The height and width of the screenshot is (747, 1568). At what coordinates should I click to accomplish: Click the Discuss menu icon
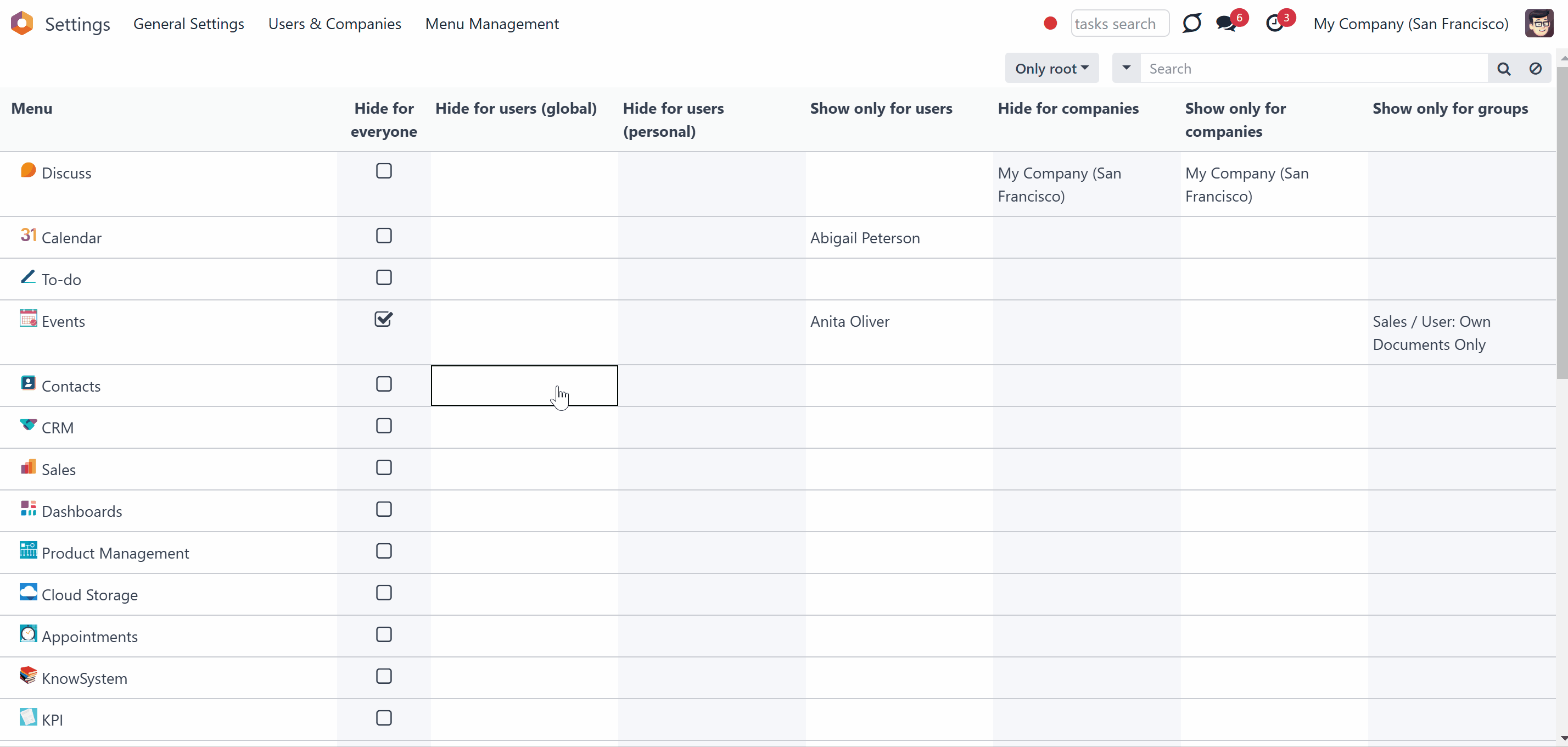pyautogui.click(x=28, y=170)
